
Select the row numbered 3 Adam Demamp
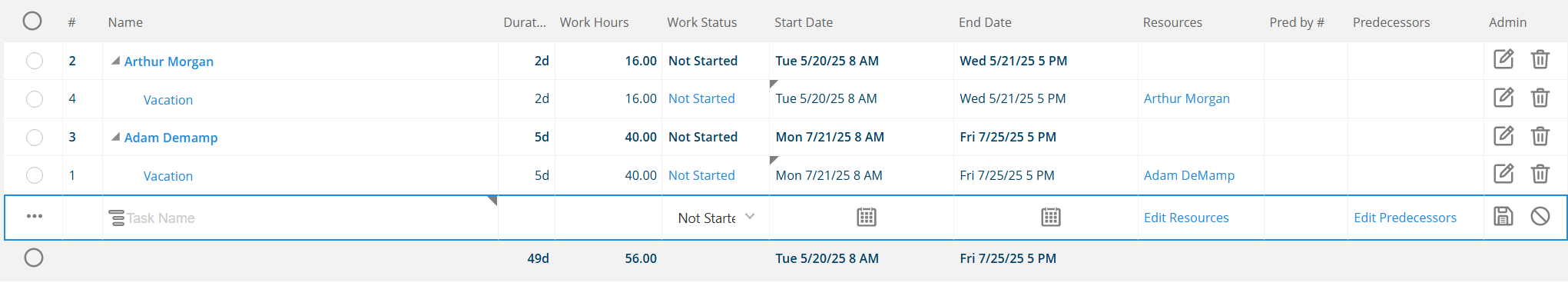point(35,137)
